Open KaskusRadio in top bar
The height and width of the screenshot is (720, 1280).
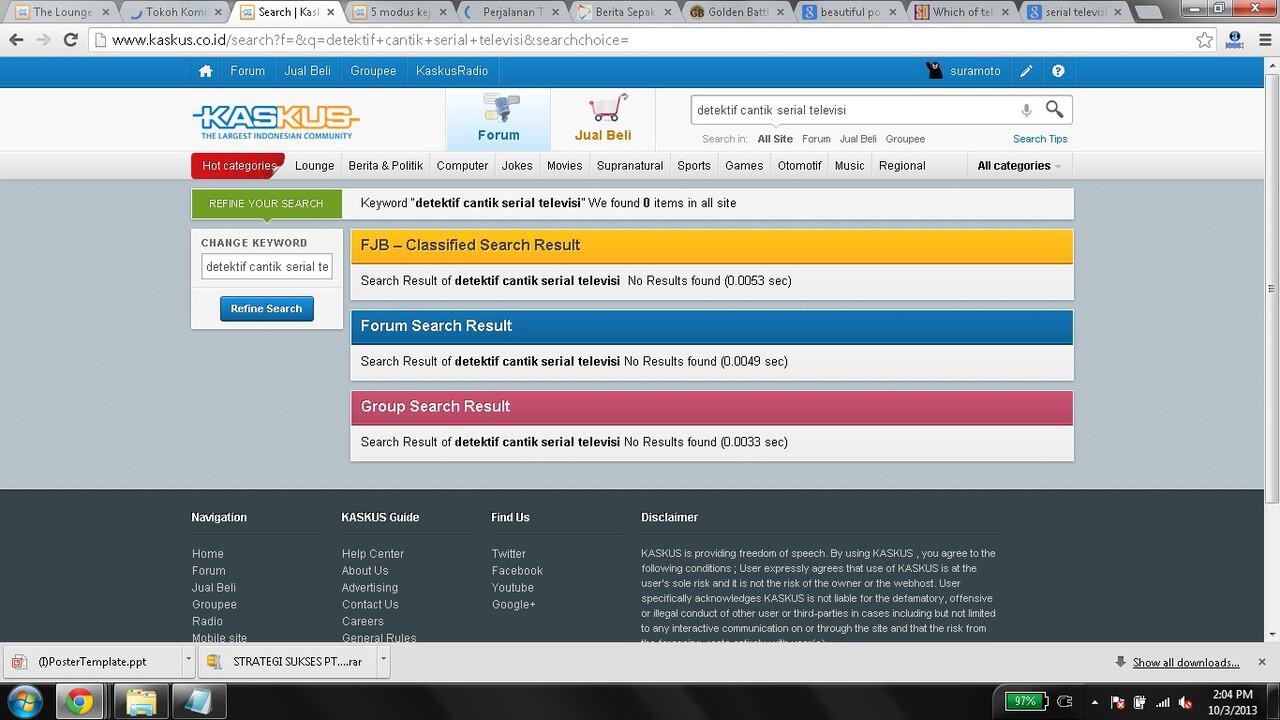pos(452,71)
